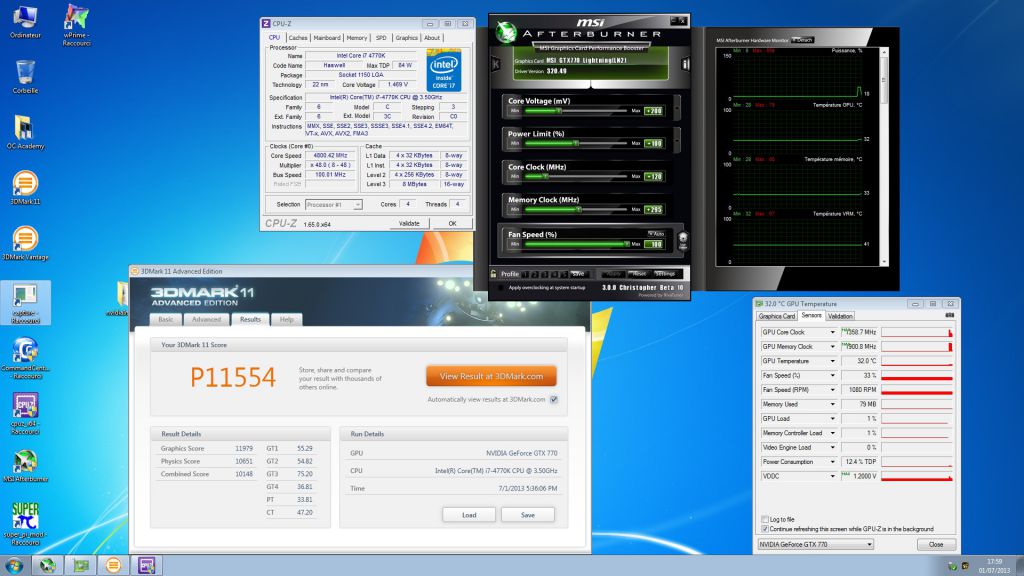
Task: Click the Power Limit slider handle
Action: [x=575, y=143]
